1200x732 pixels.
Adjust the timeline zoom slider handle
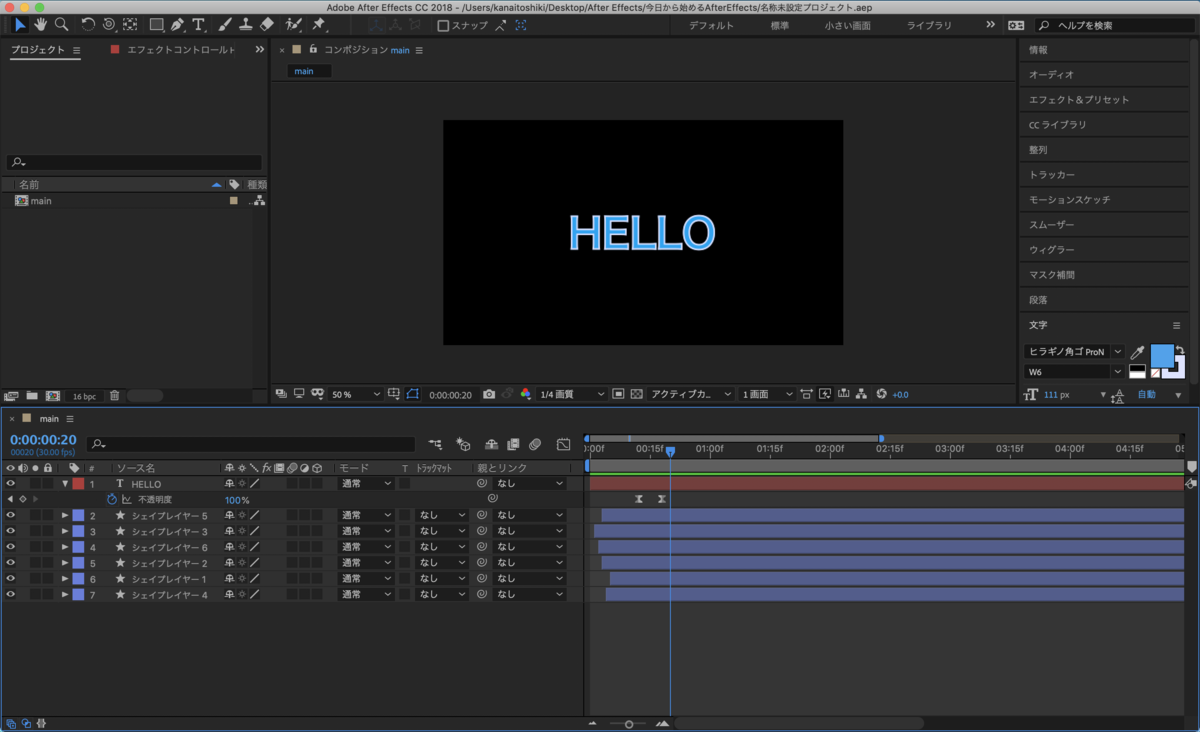pyautogui.click(x=628, y=724)
